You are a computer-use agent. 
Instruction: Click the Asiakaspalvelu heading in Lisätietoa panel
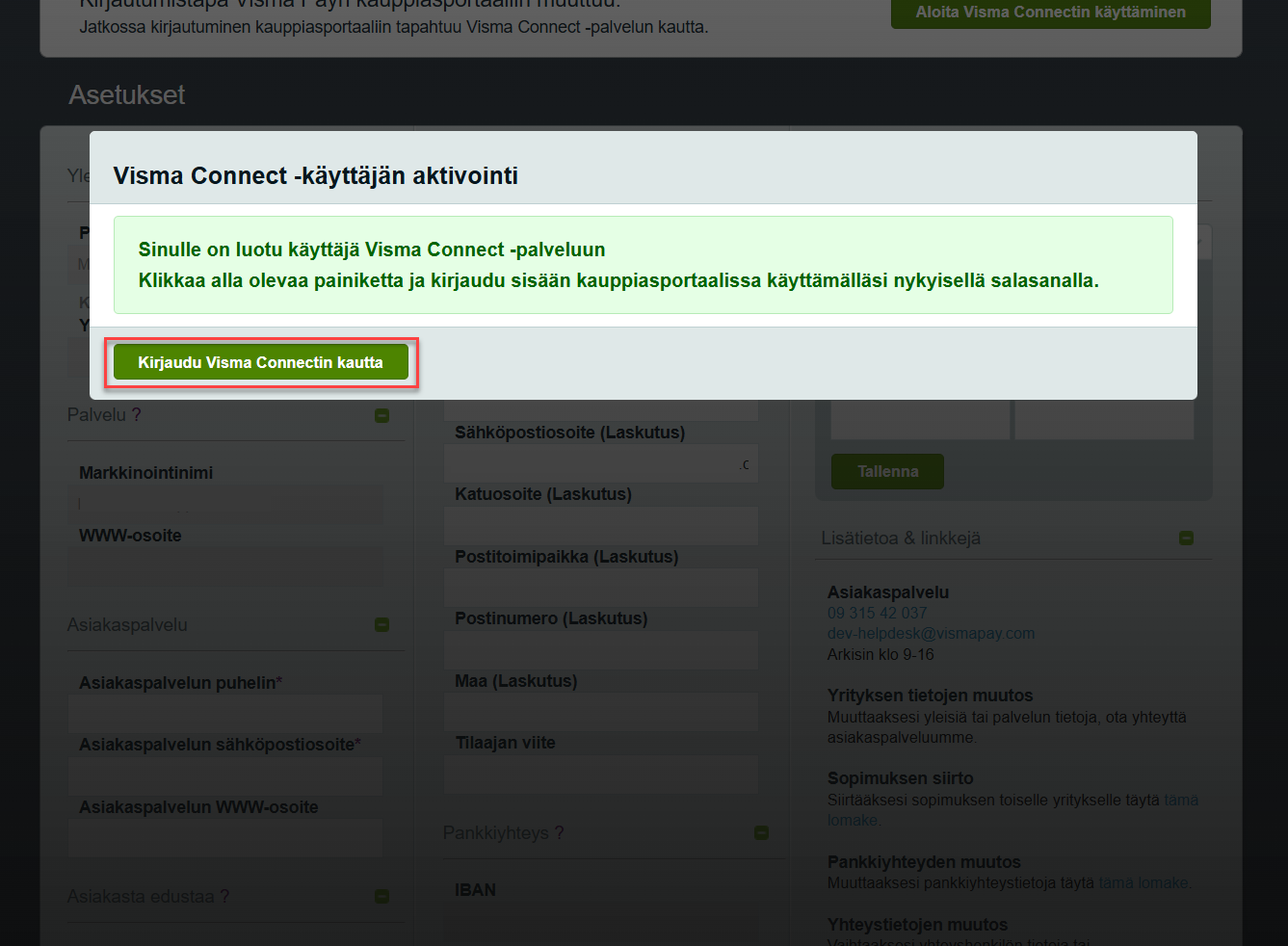point(888,592)
